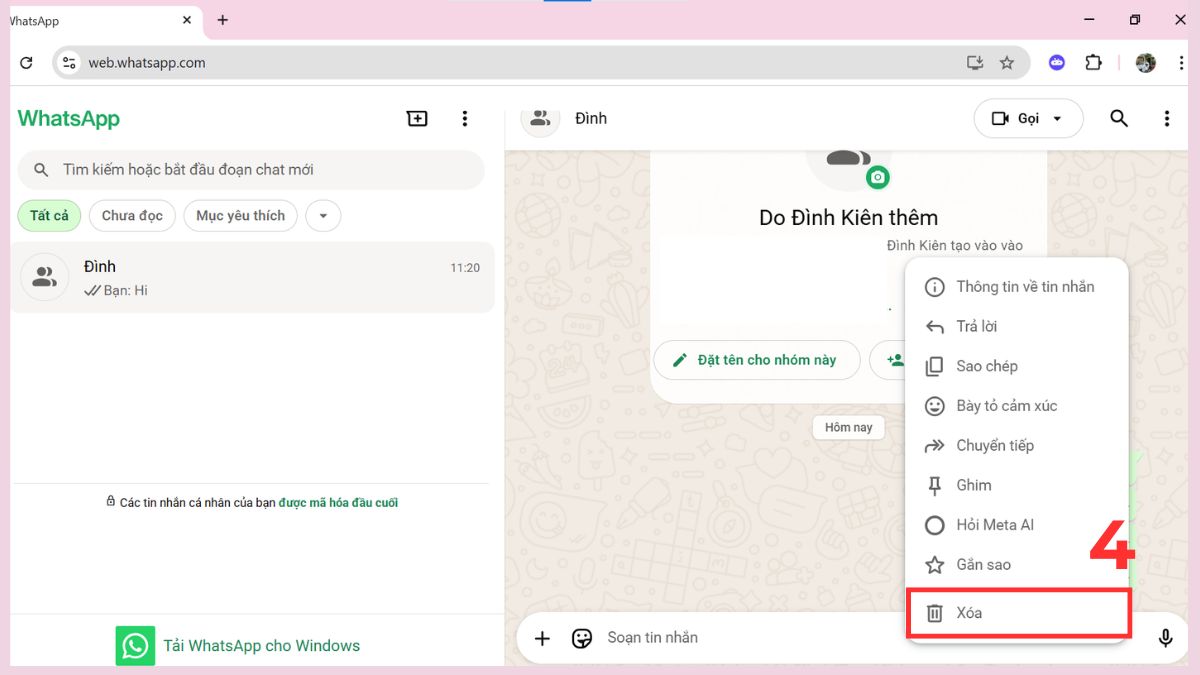Open the three-dot menu in the conversation header
The image size is (1200, 675).
[1166, 118]
